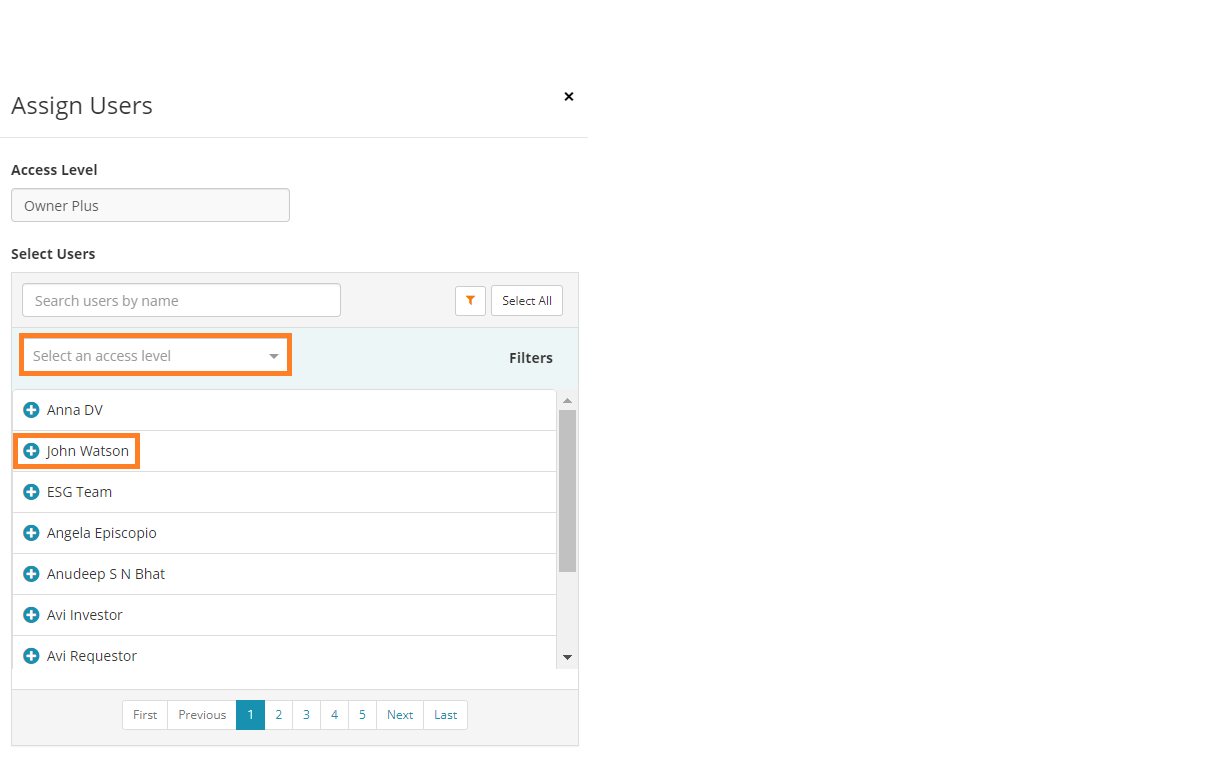Add Avi Requestor with the plus icon
The height and width of the screenshot is (782, 1208).
click(31, 656)
